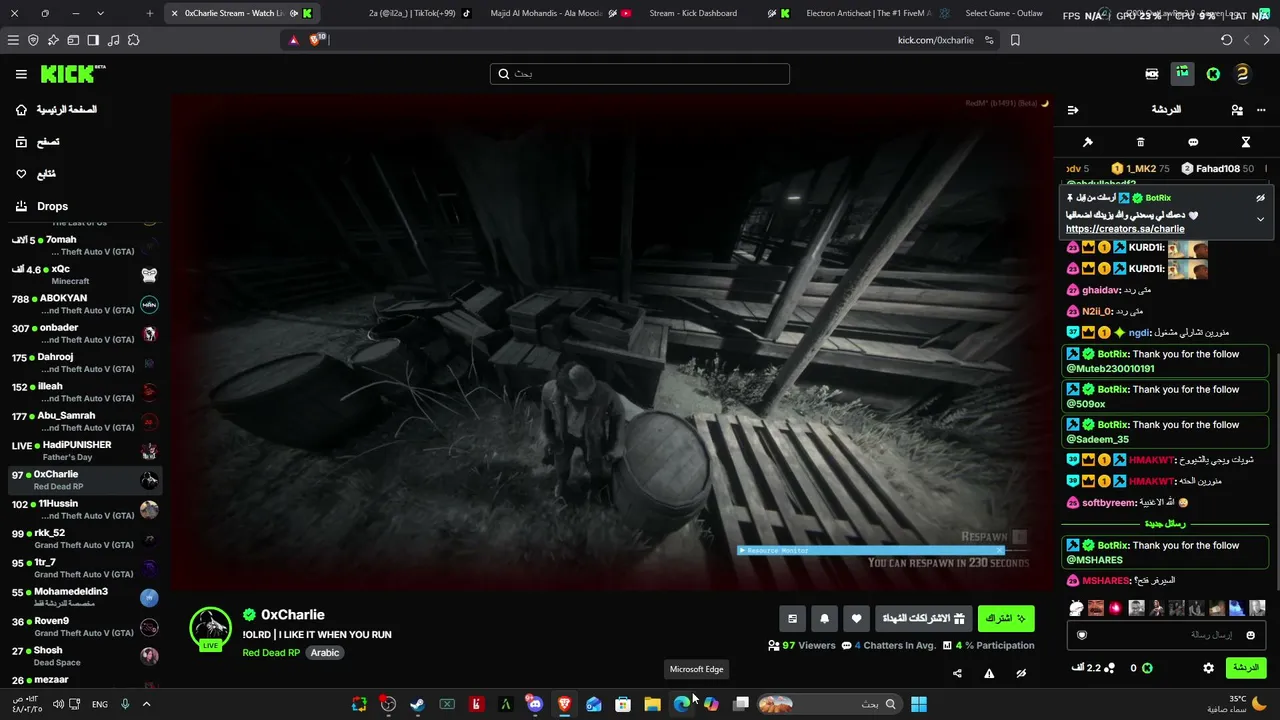
Task: Click the volume icon in system tray
Action: click(x=58, y=704)
